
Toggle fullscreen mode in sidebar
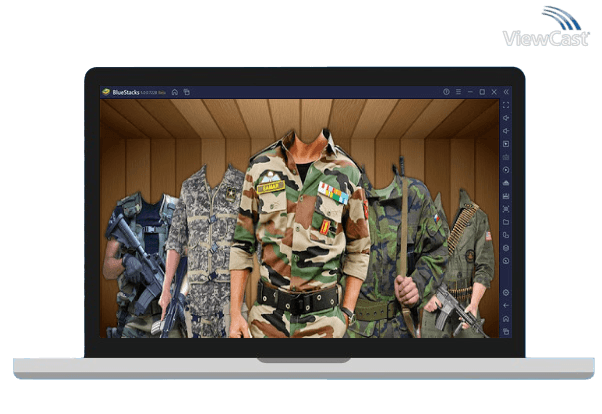point(506,105)
